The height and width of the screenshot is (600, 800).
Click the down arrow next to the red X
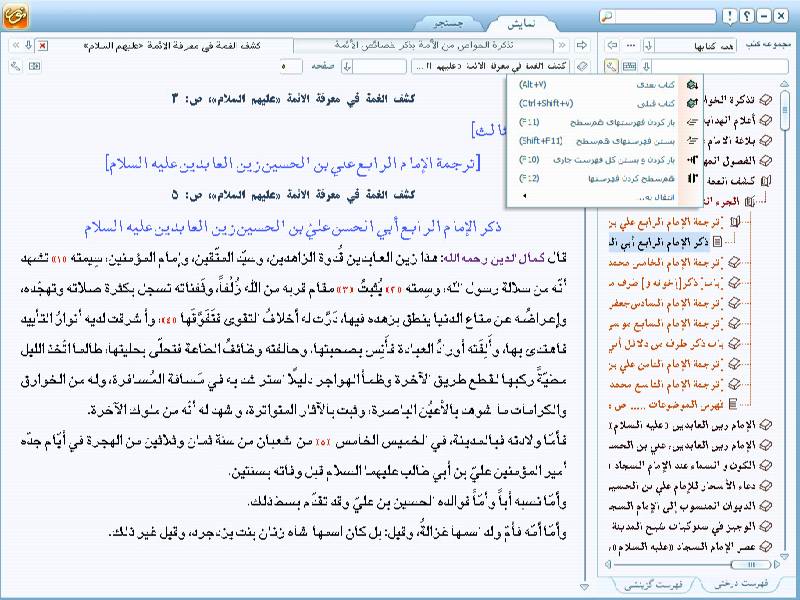tap(29, 45)
